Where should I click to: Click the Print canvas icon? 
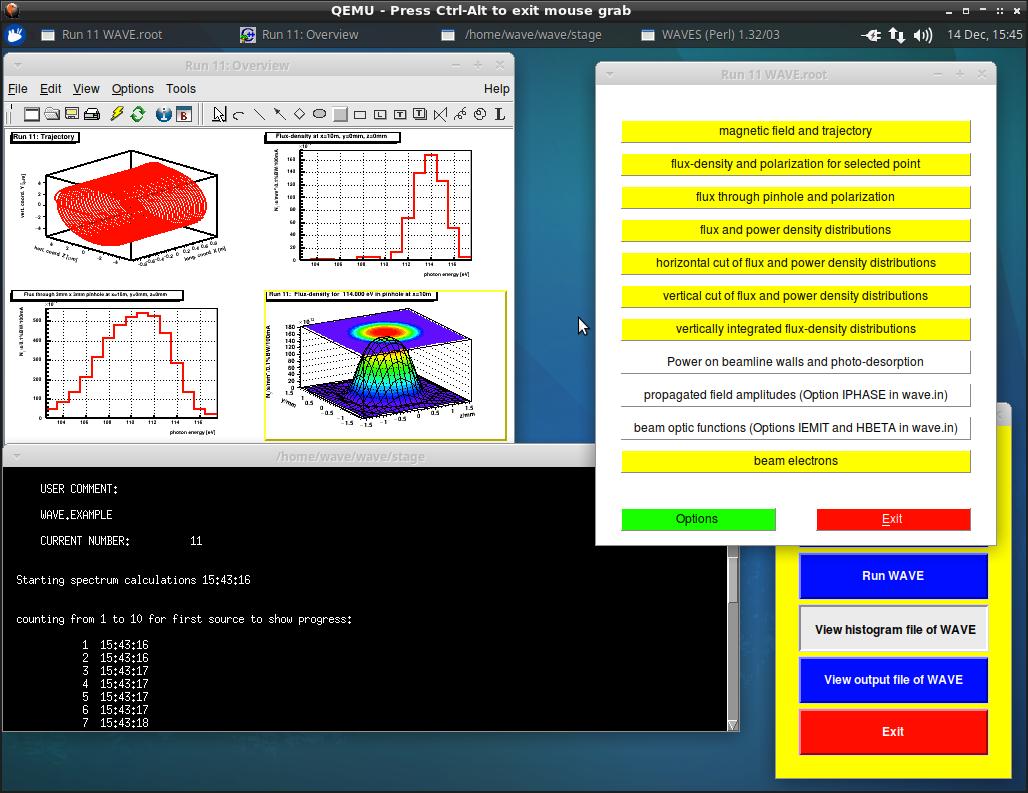coord(92,114)
